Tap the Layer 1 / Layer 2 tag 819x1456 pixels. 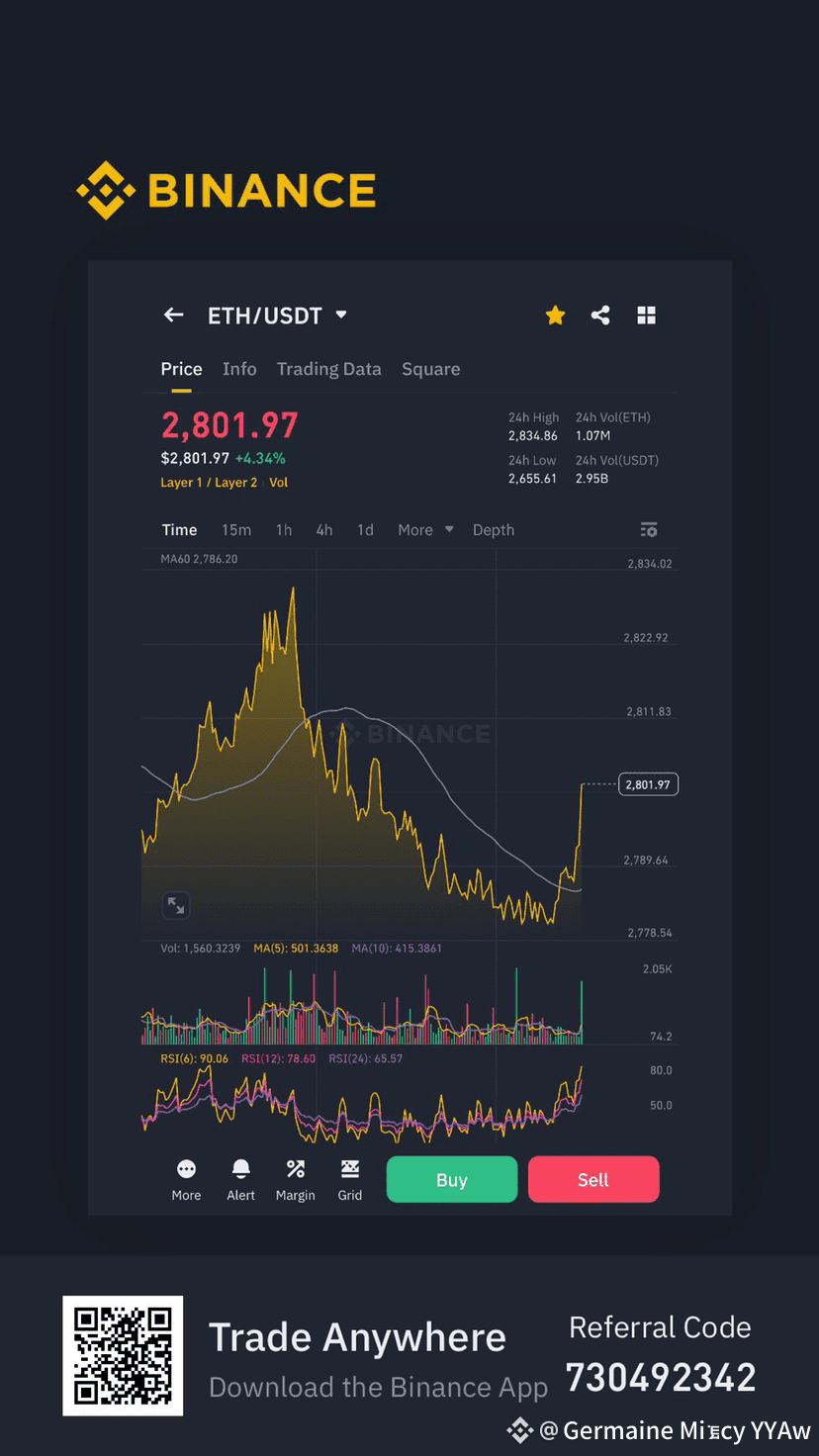coord(209,483)
